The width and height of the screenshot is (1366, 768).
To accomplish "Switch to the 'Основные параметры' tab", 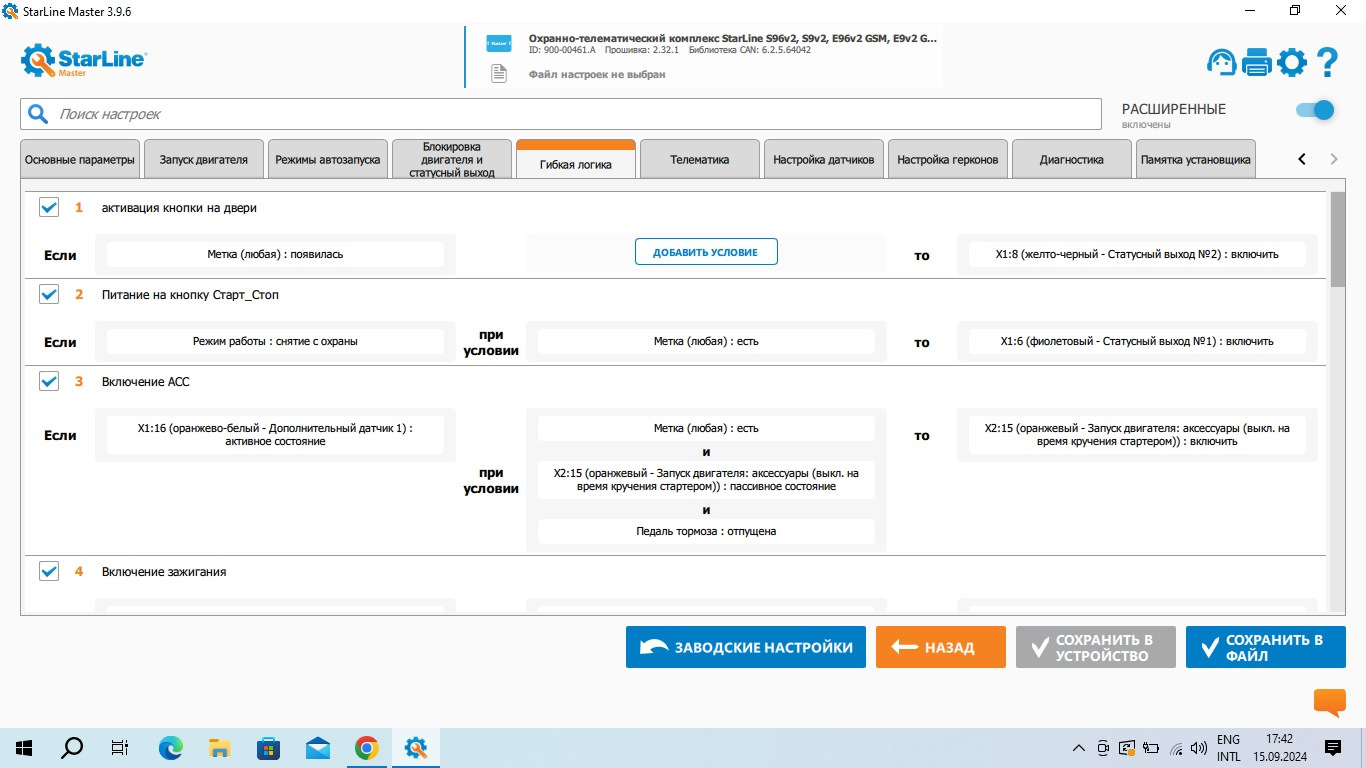I will pos(80,160).
